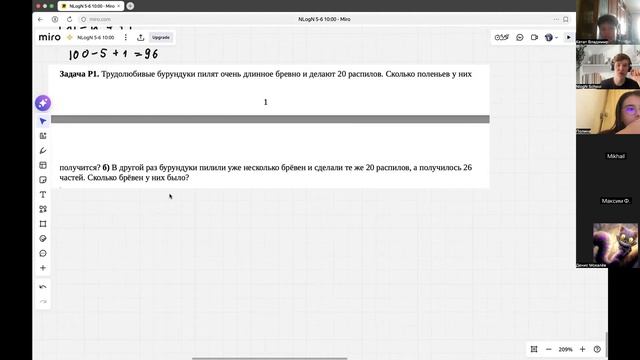Image resolution: width=640 pixels, height=360 pixels.
Task: Click the user avatar in the top bar
Action: (549, 37)
